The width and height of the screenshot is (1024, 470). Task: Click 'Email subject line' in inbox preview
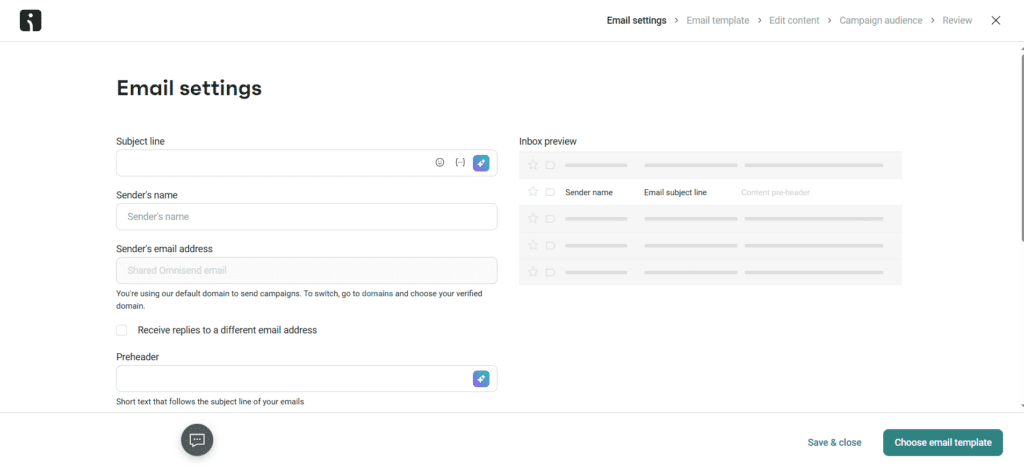pos(675,193)
